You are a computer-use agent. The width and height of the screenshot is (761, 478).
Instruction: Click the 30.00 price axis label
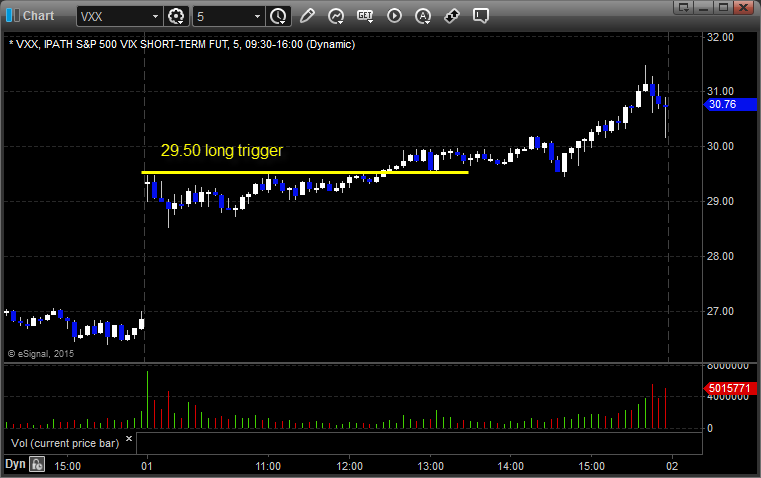pyautogui.click(x=720, y=146)
